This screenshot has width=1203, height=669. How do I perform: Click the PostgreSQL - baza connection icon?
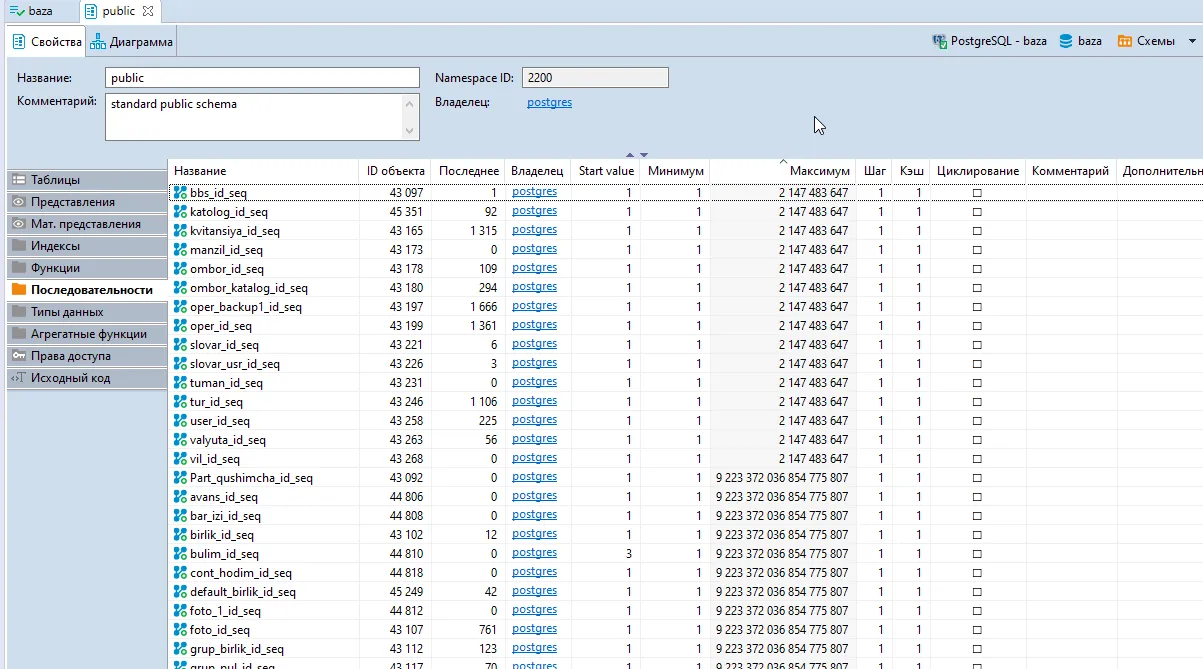[x=939, y=42]
